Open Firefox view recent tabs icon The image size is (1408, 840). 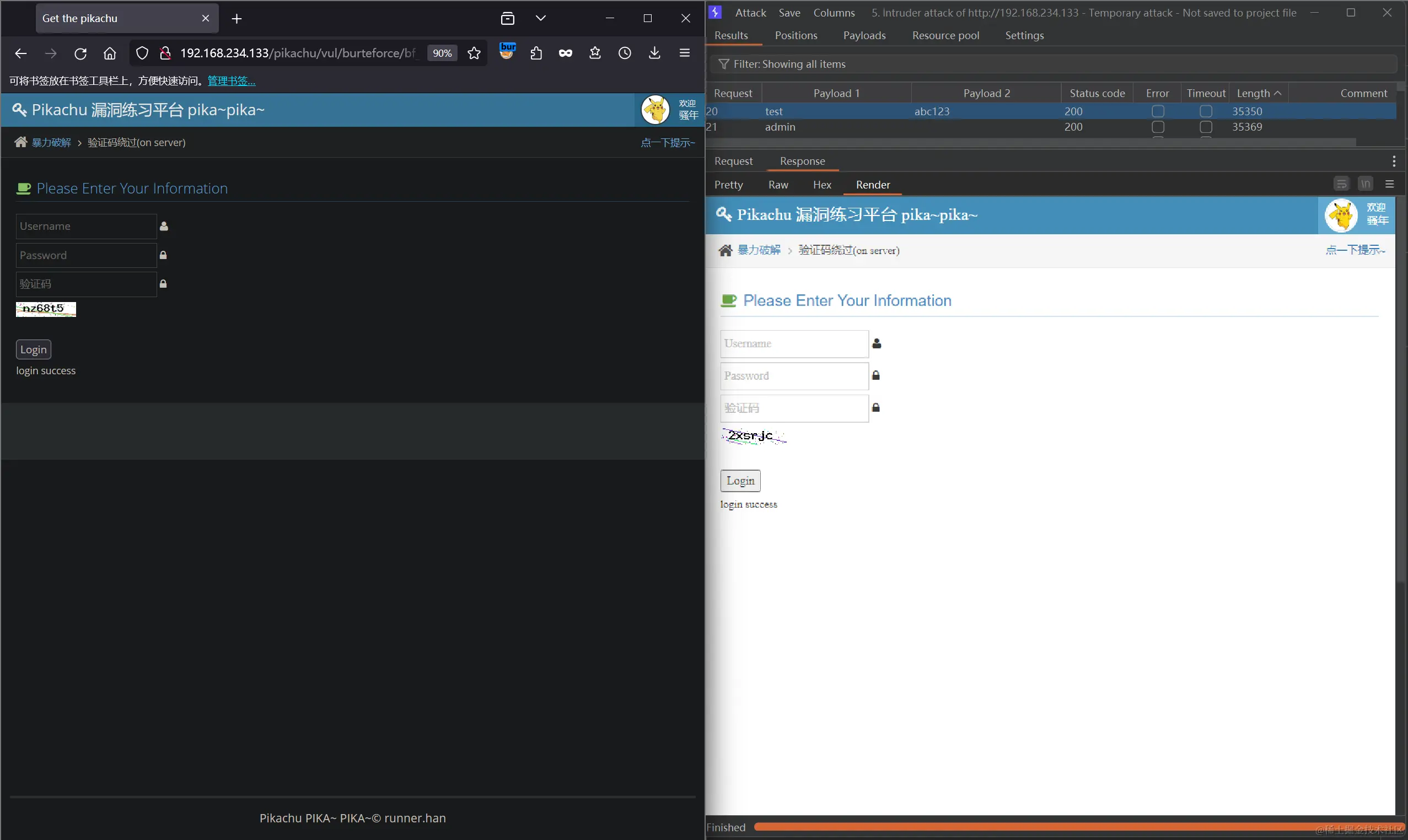(x=508, y=19)
